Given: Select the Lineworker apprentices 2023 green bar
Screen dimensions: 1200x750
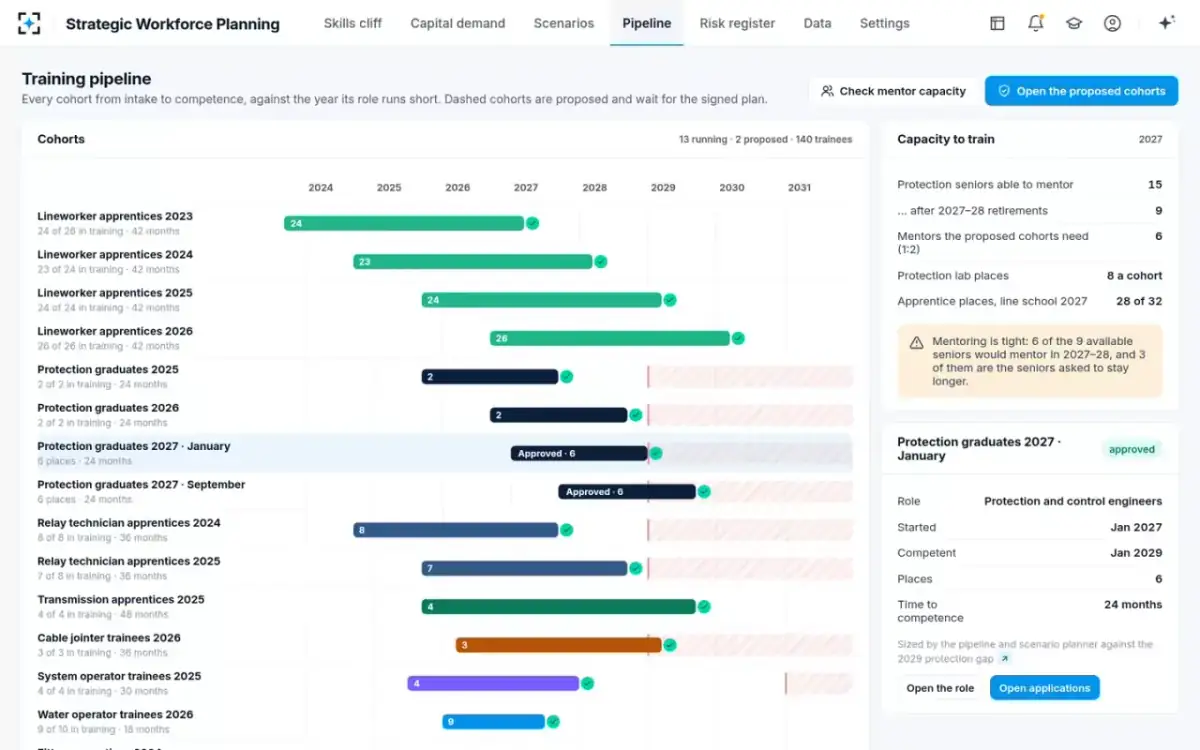Looking at the screenshot, I should click(404, 223).
